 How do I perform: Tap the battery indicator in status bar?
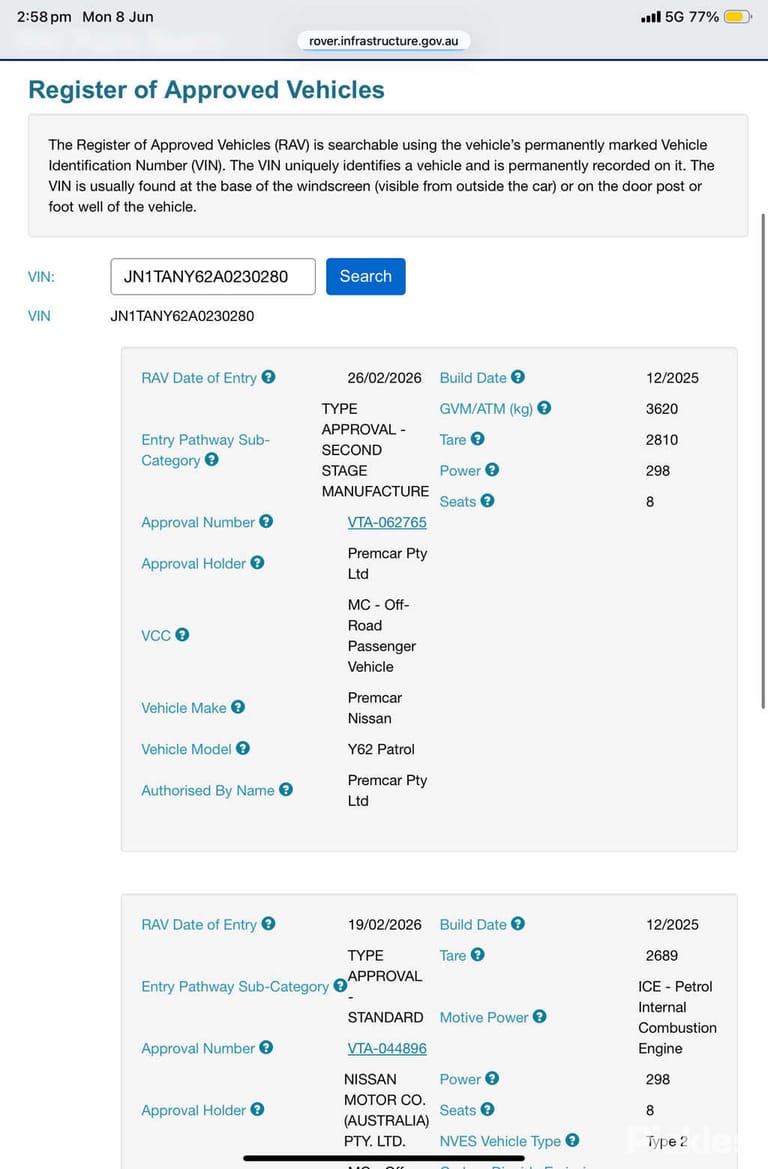point(737,16)
